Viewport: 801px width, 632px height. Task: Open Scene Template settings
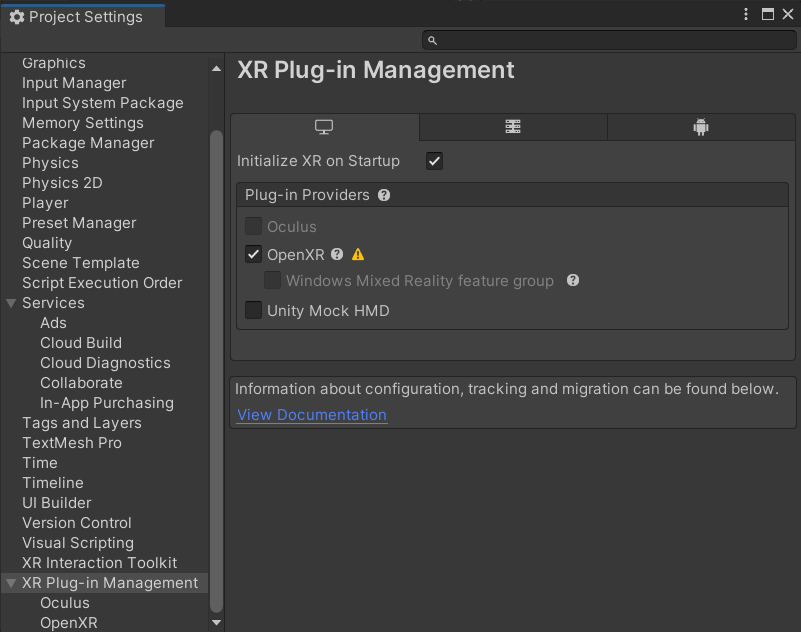tap(81, 263)
